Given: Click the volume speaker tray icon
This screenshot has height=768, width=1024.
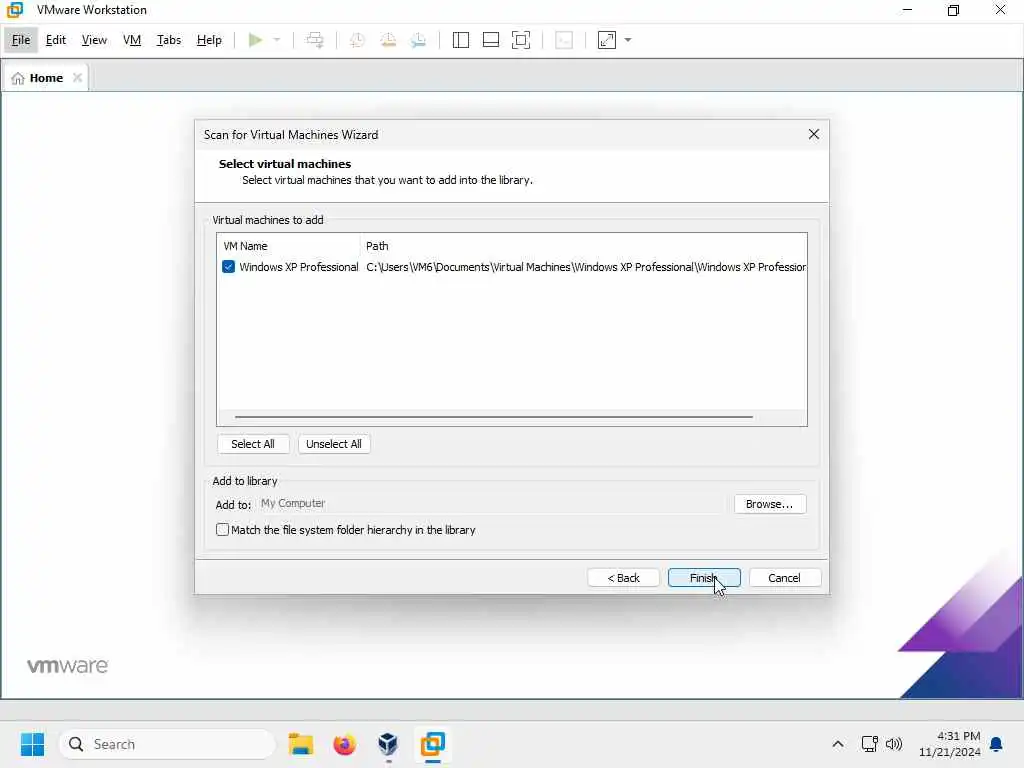Looking at the screenshot, I should pos(893,744).
